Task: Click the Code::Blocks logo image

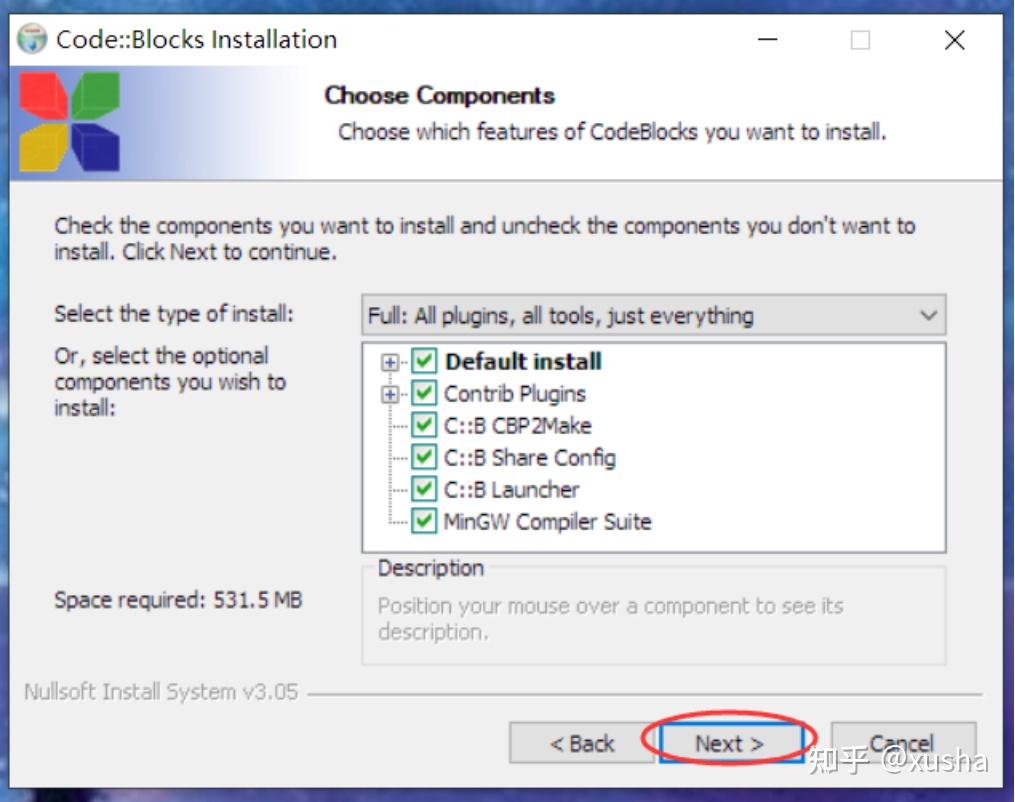Action: pos(65,120)
